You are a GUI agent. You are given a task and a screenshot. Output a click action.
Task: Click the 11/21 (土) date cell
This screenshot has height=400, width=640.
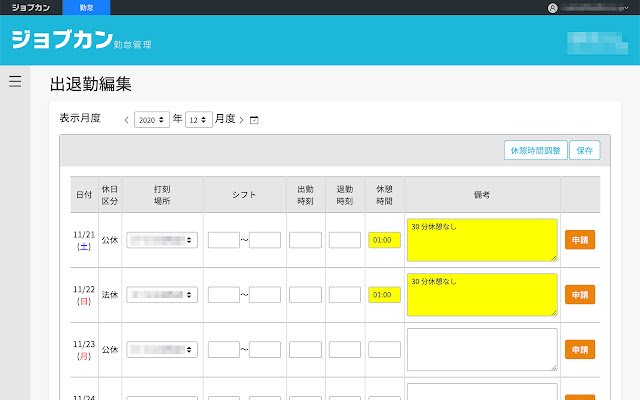click(x=84, y=240)
